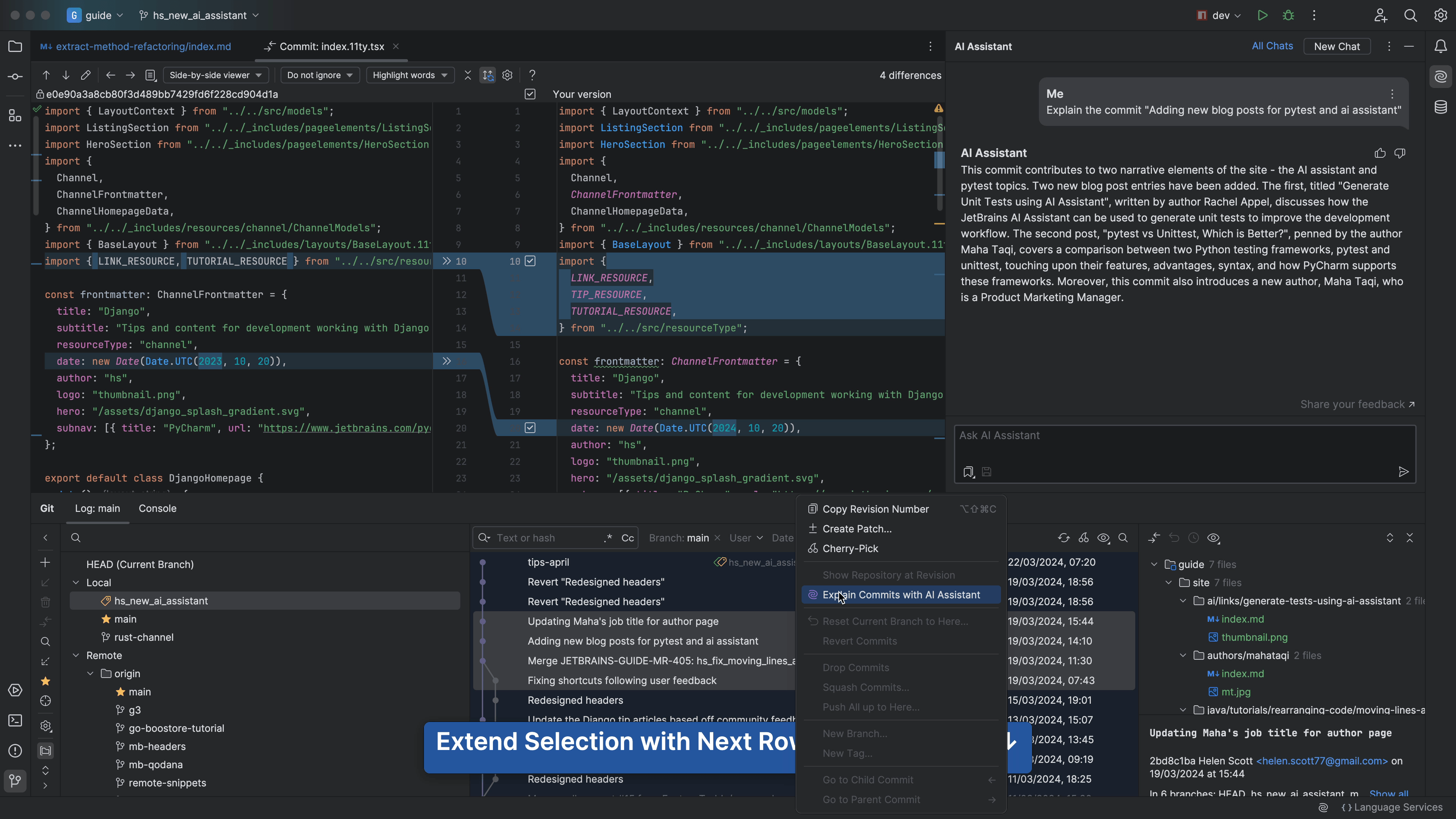This screenshot has height=819, width=1456.
Task: Collapse the Remote branches tree node
Action: pos(76,655)
